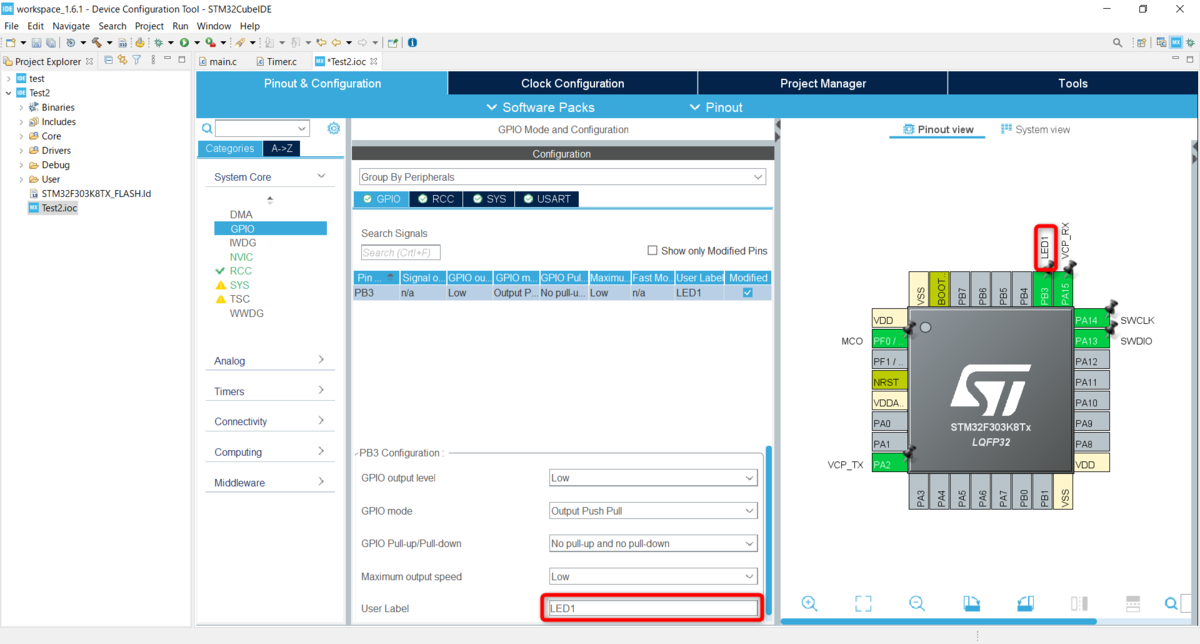Rotate the chip clockwise
The height and width of the screenshot is (644, 1200).
pyautogui.click(x=971, y=603)
